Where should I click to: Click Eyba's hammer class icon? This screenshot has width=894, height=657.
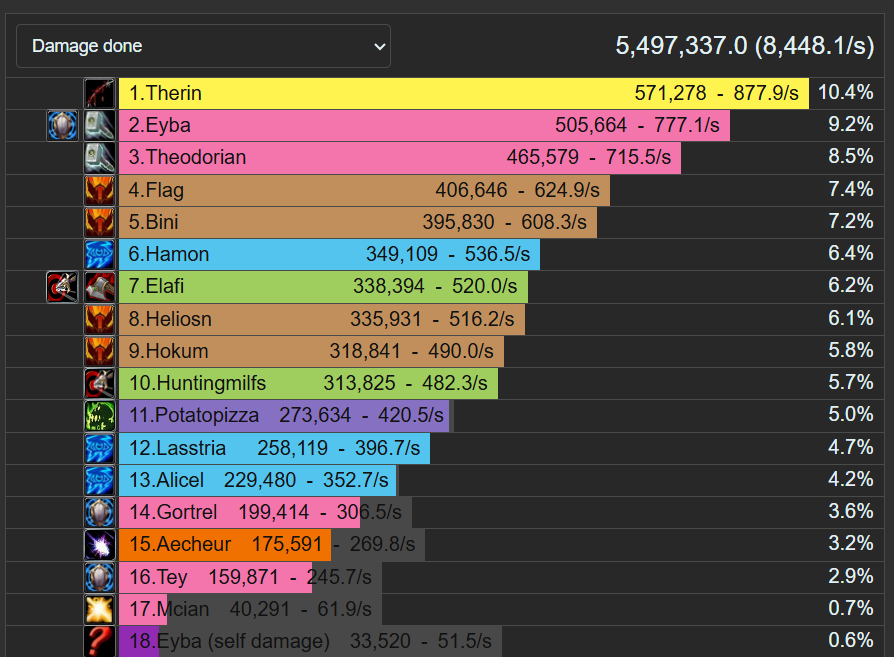tap(100, 125)
